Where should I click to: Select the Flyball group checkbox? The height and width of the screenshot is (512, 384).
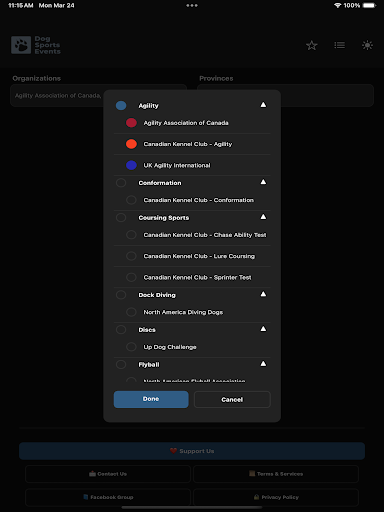tap(121, 365)
